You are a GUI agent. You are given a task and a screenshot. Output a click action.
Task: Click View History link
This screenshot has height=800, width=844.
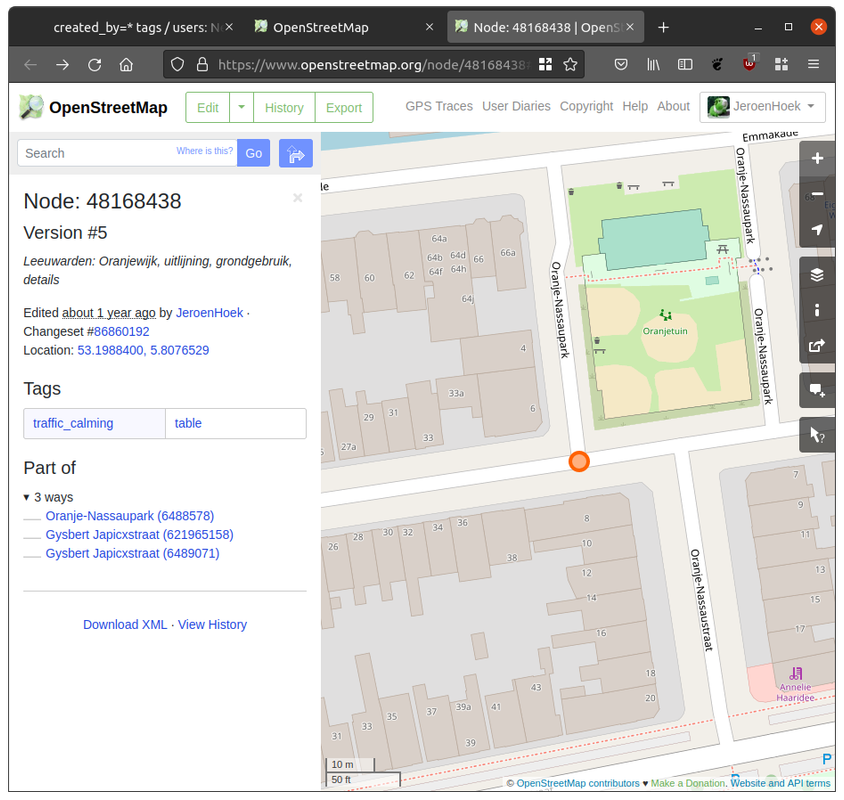(x=212, y=624)
